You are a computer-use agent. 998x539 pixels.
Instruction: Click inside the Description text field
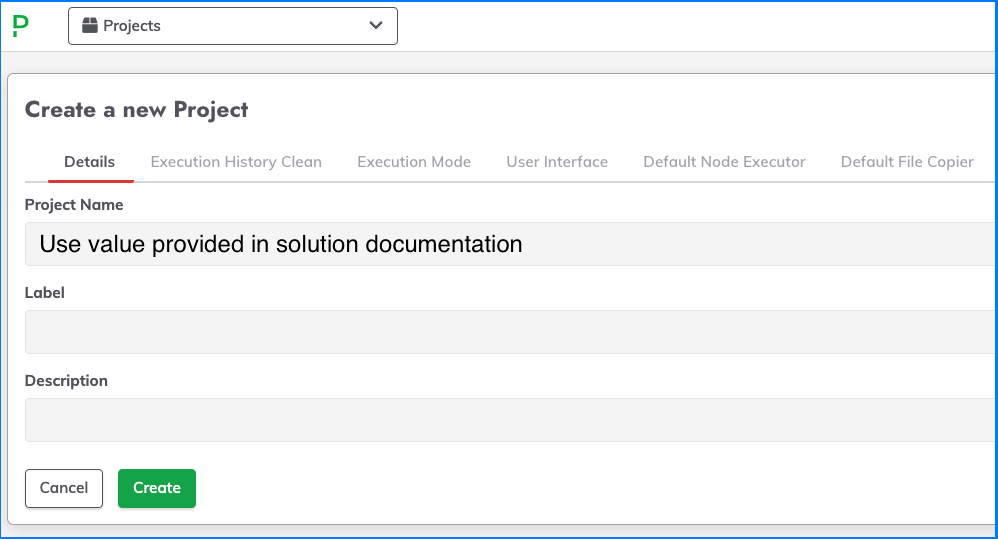tap(510, 420)
